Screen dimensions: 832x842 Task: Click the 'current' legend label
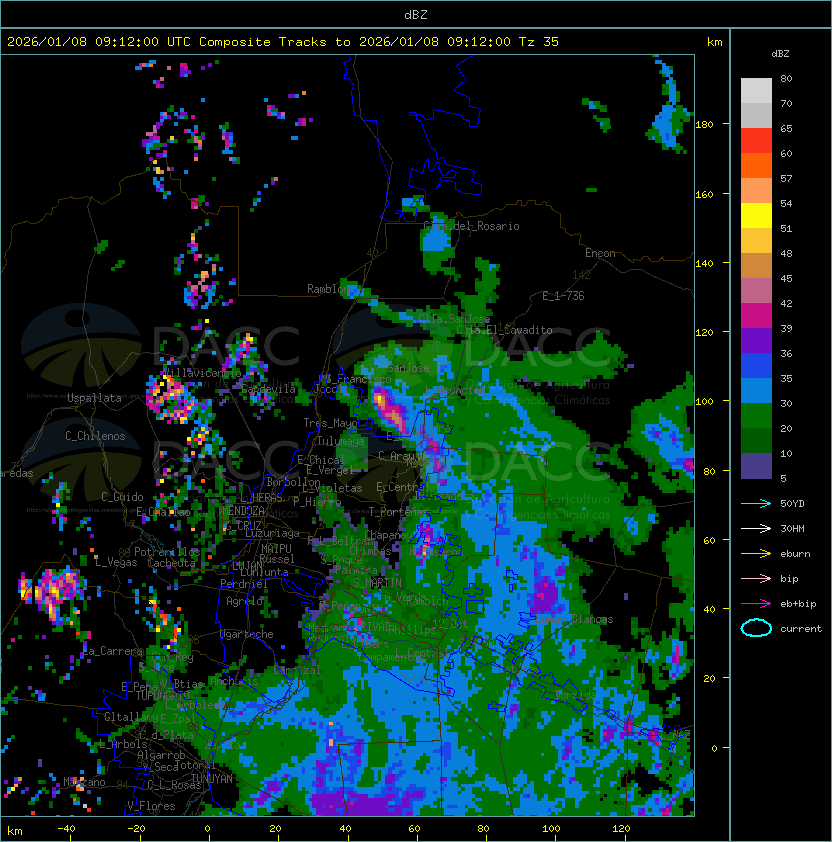(x=801, y=629)
